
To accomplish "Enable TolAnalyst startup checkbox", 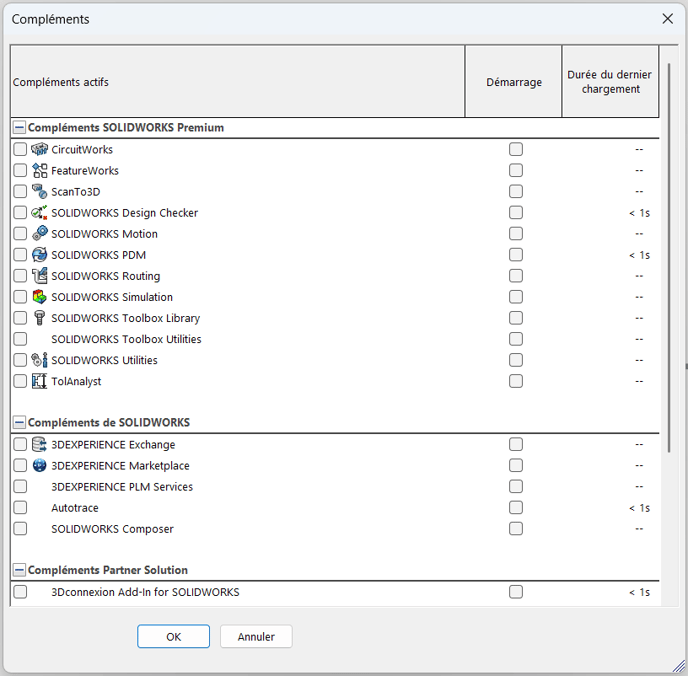I will click(x=516, y=381).
